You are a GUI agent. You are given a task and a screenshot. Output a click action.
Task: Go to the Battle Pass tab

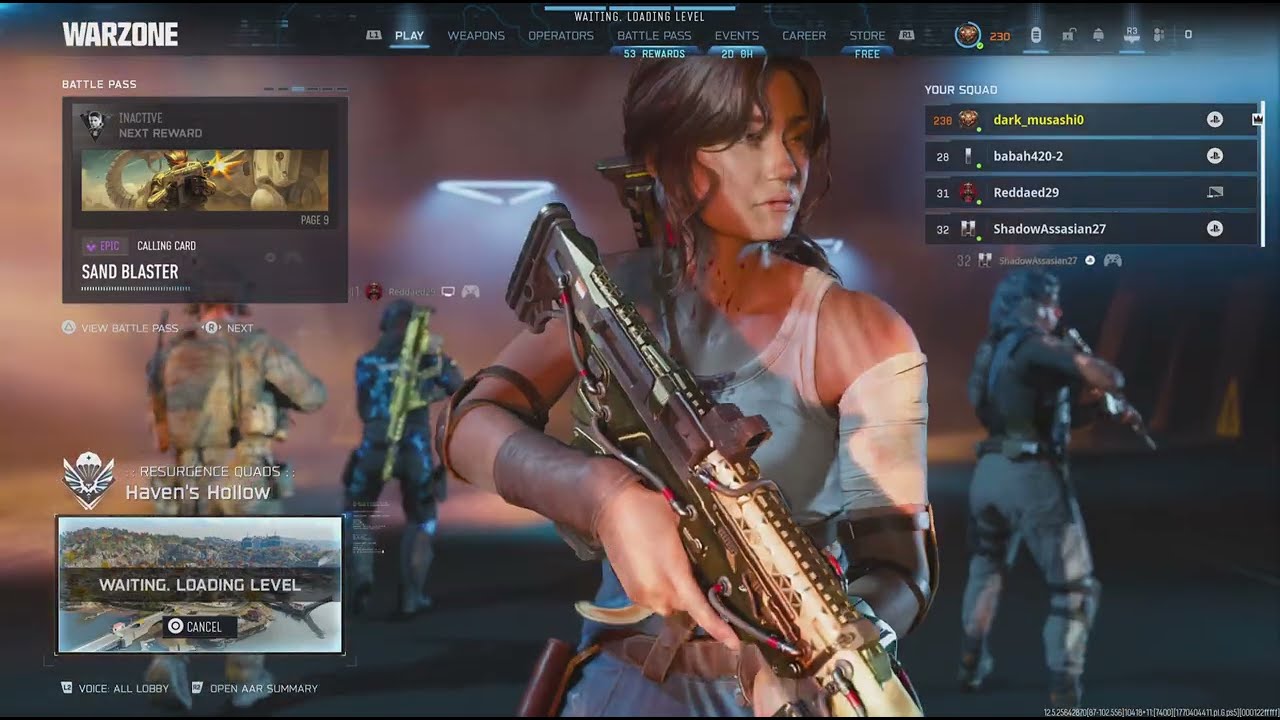pyautogui.click(x=654, y=36)
